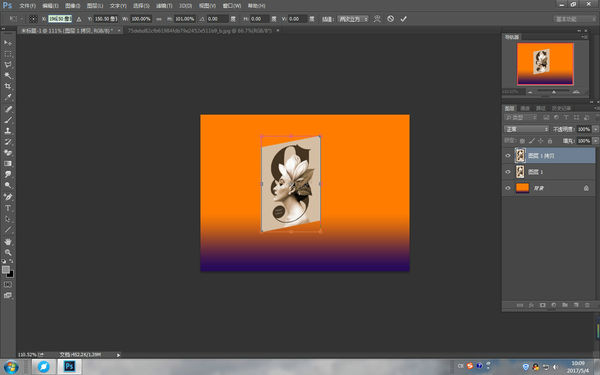
Task: Select the Crop tool
Action: click(8, 86)
